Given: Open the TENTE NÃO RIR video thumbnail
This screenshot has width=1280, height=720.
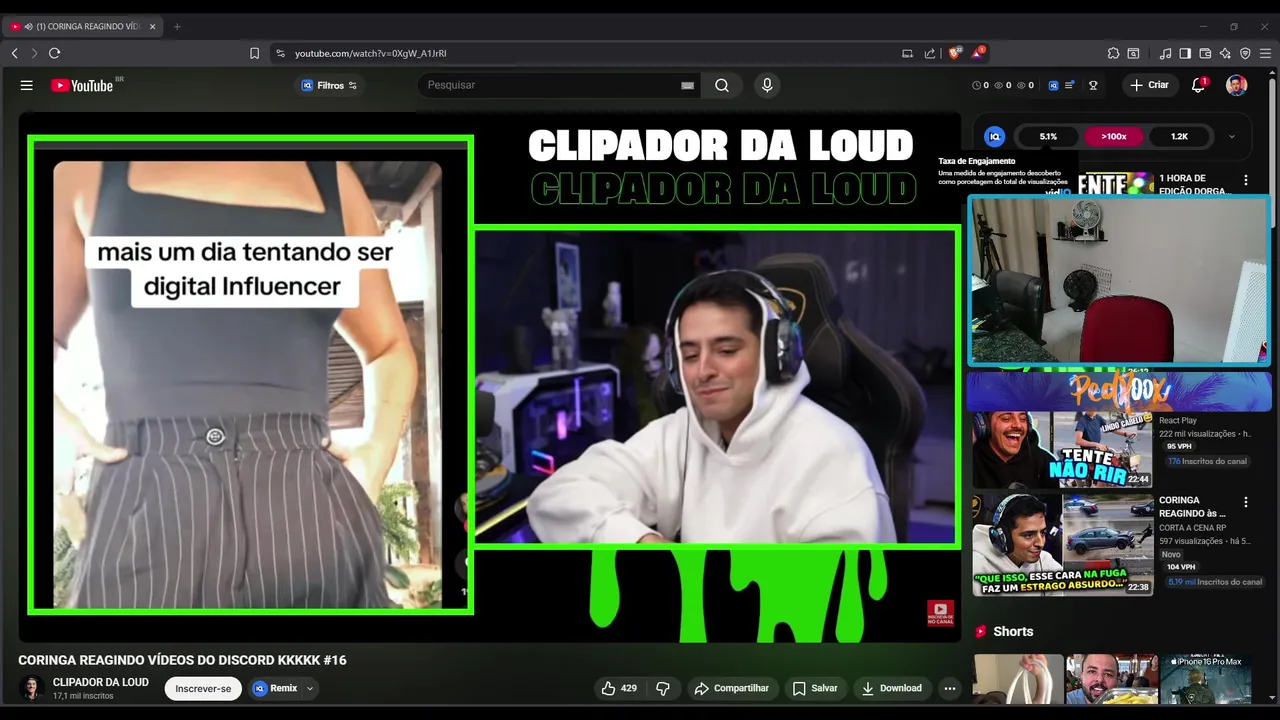Looking at the screenshot, I should coord(1062,448).
